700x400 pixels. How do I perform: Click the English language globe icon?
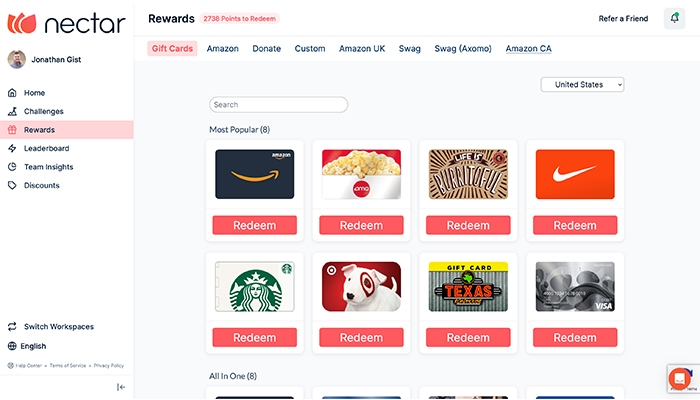coord(12,346)
